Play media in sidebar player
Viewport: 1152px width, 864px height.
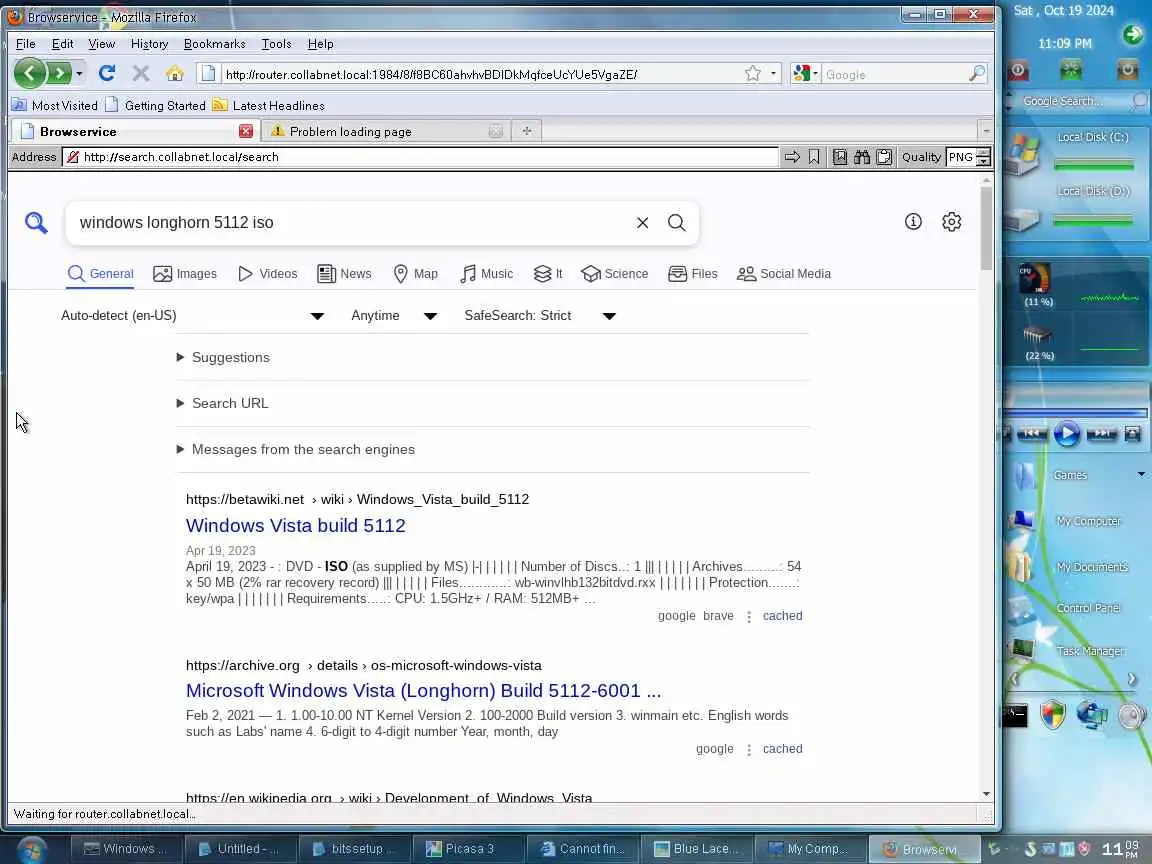click(x=1067, y=433)
